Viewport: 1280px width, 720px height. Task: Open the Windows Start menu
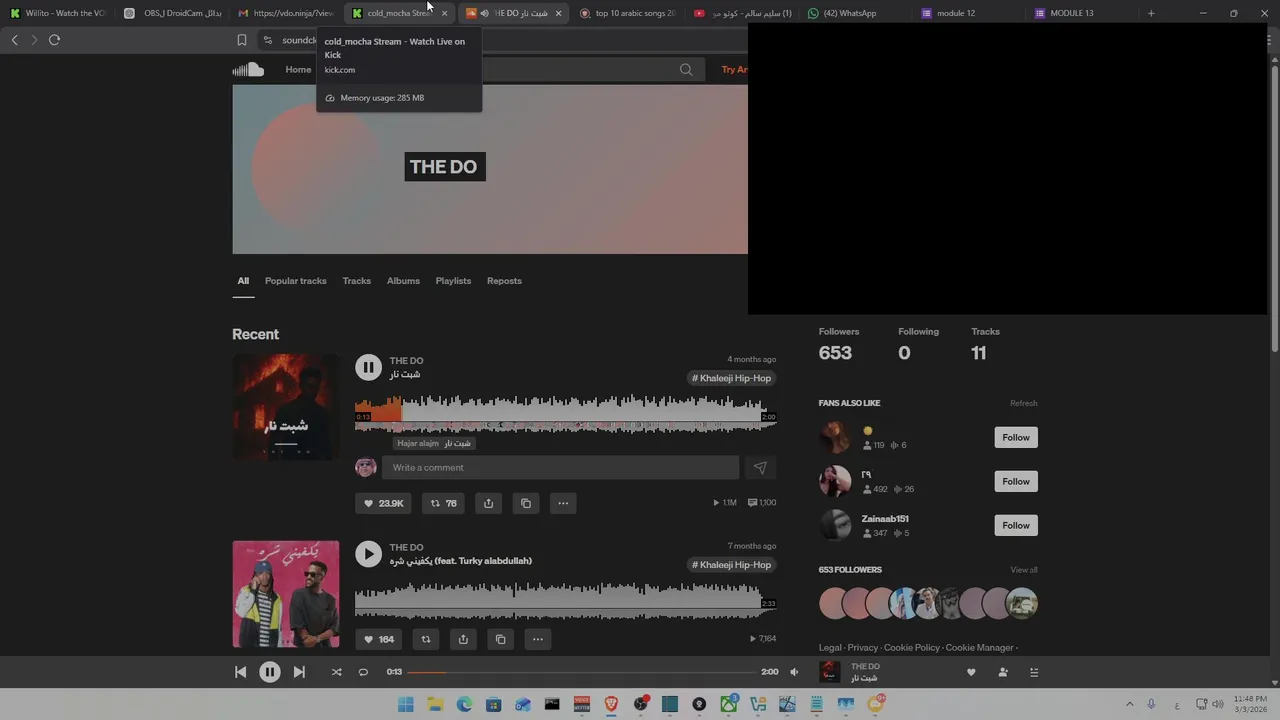tap(405, 705)
